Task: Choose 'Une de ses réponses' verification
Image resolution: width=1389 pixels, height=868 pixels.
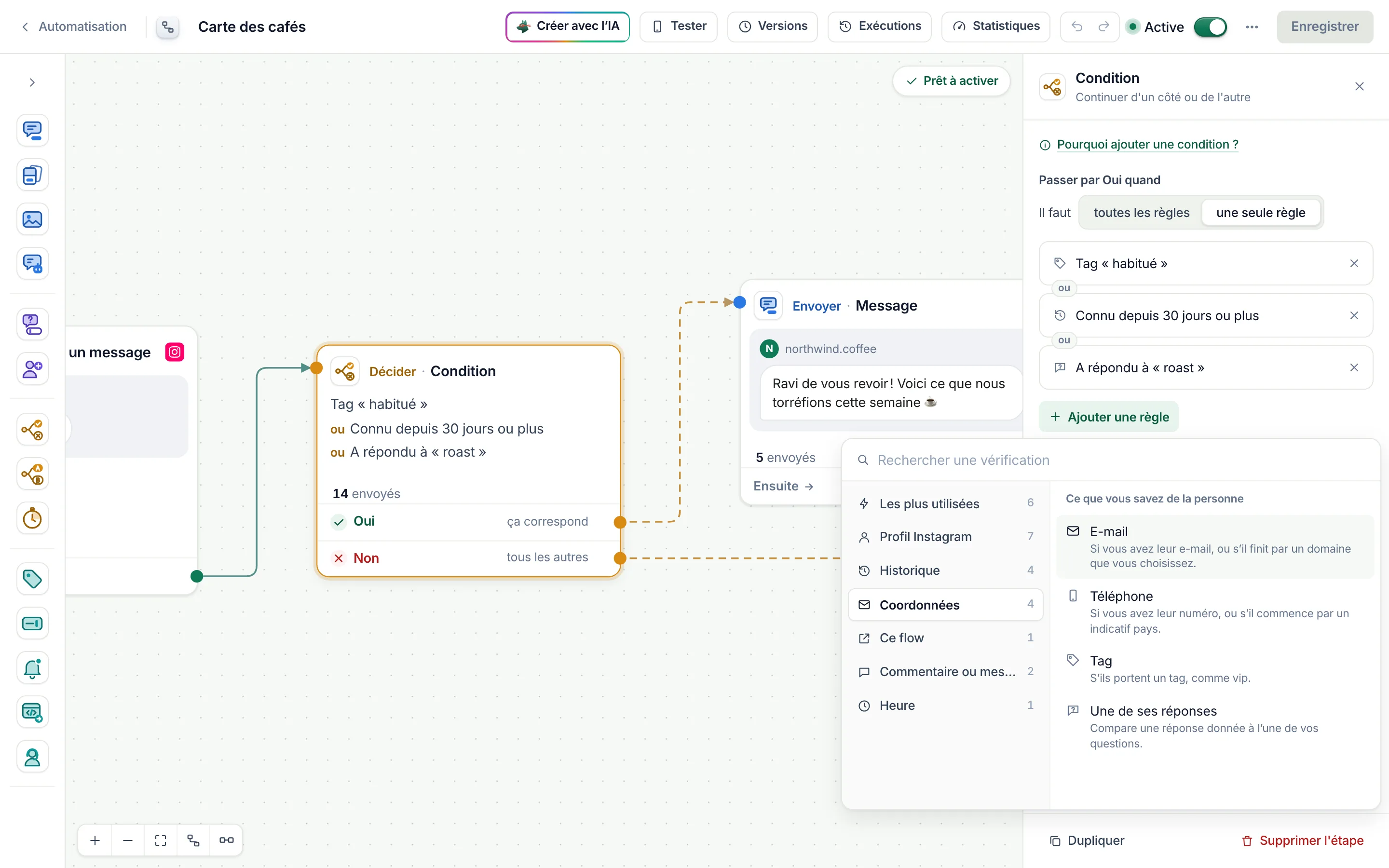Action: click(1214, 726)
